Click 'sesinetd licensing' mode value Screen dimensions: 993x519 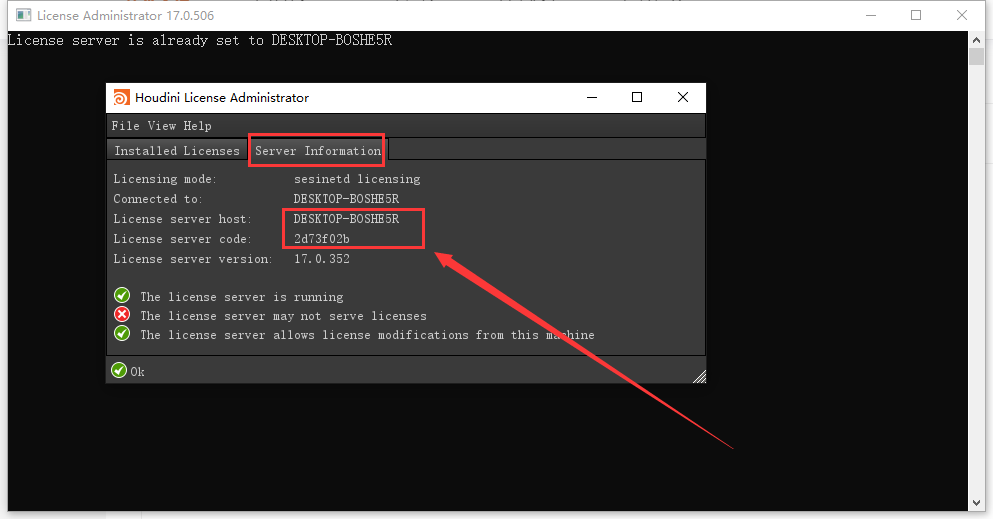pos(357,179)
